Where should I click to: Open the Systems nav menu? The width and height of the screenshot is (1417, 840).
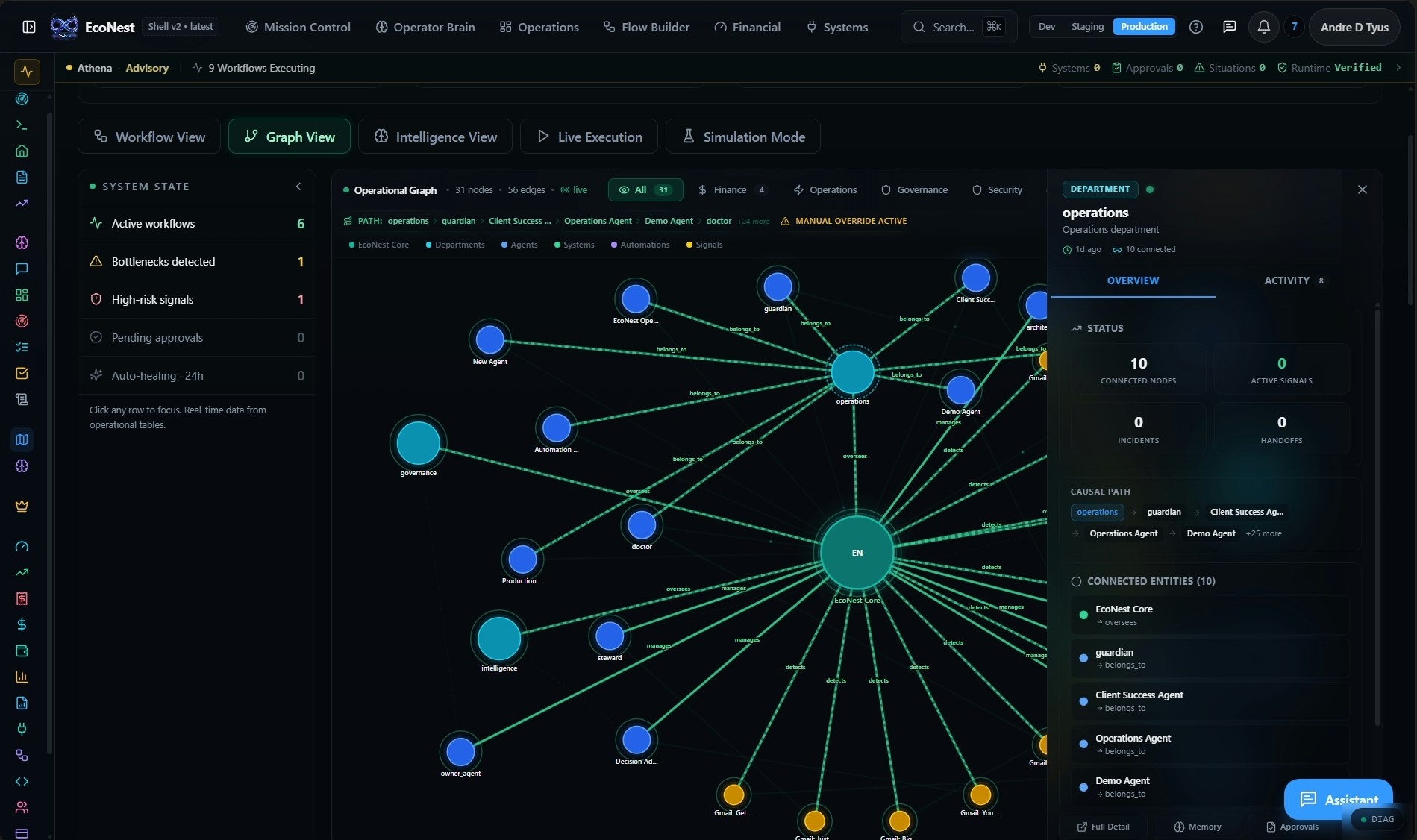(836, 27)
